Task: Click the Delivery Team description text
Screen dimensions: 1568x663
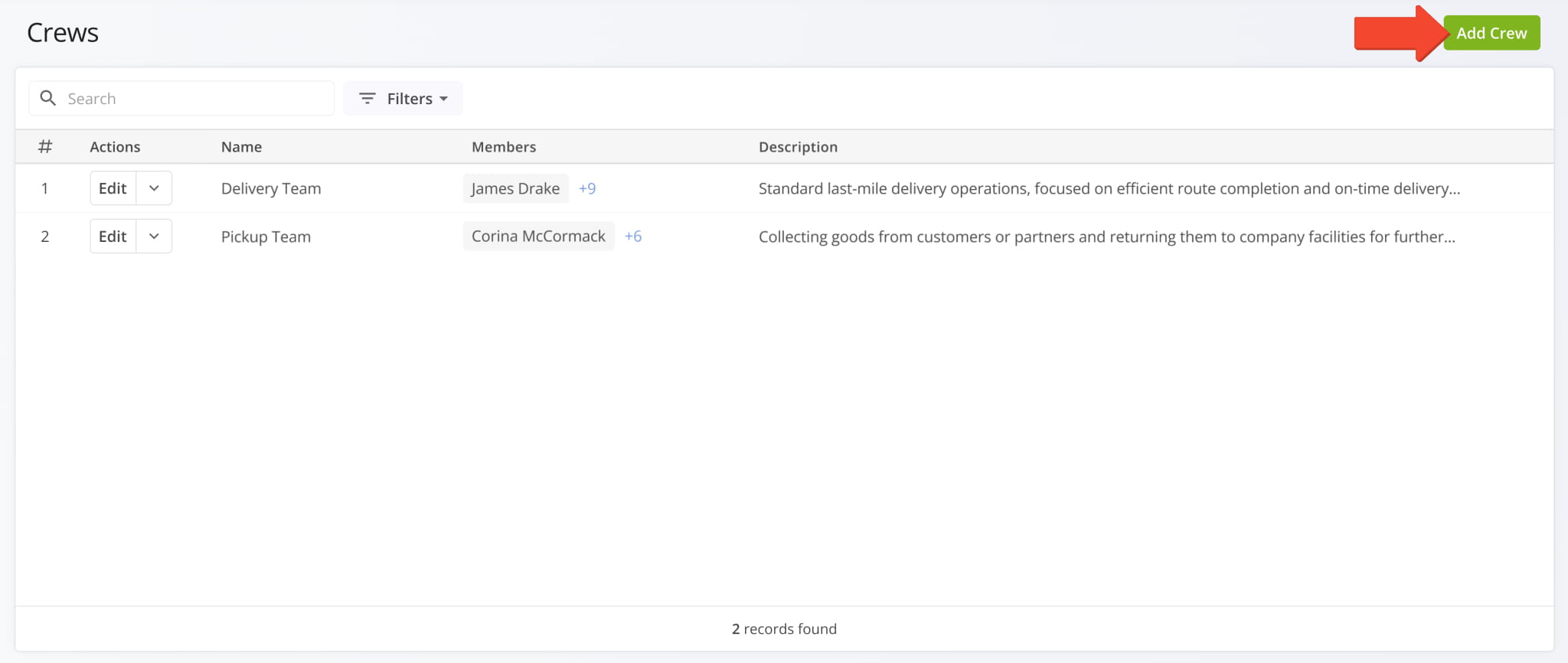Action: coord(1109,188)
